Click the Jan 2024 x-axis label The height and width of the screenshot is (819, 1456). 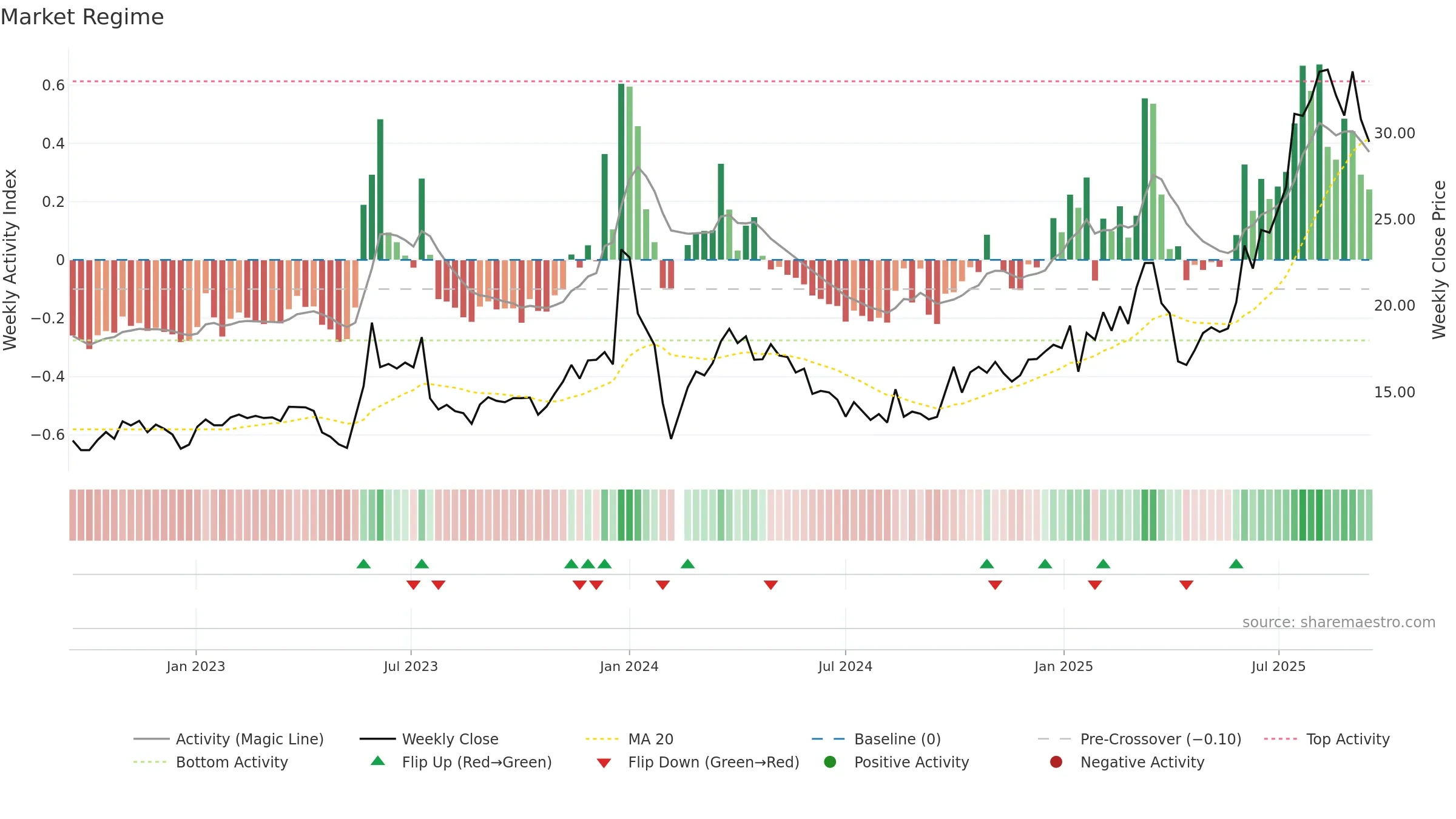629,666
